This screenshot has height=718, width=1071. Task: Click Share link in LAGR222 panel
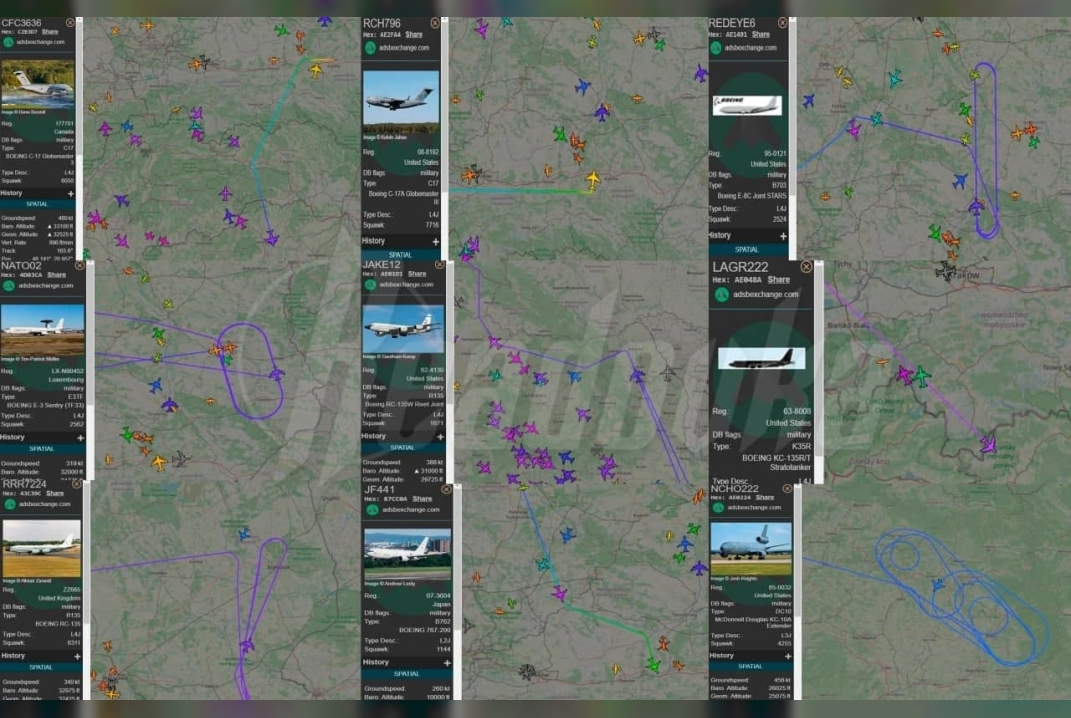point(779,279)
